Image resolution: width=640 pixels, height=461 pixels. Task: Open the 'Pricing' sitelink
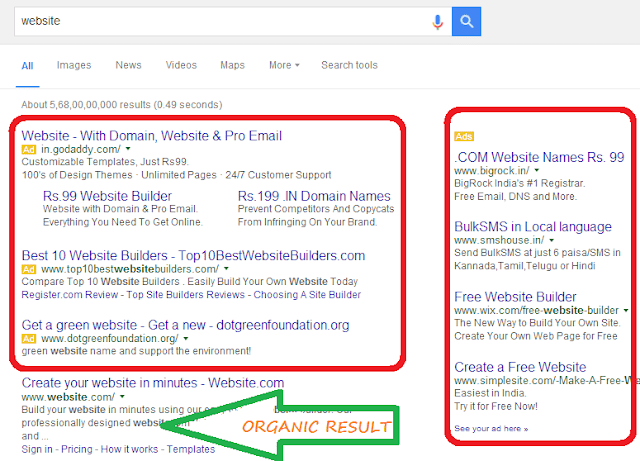[77, 449]
